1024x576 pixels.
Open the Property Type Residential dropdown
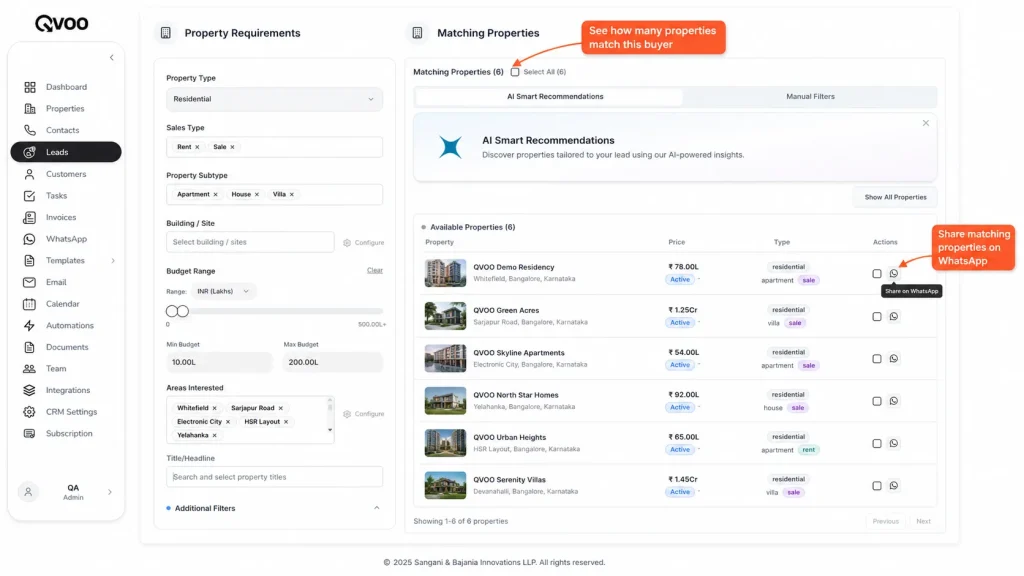pos(274,99)
